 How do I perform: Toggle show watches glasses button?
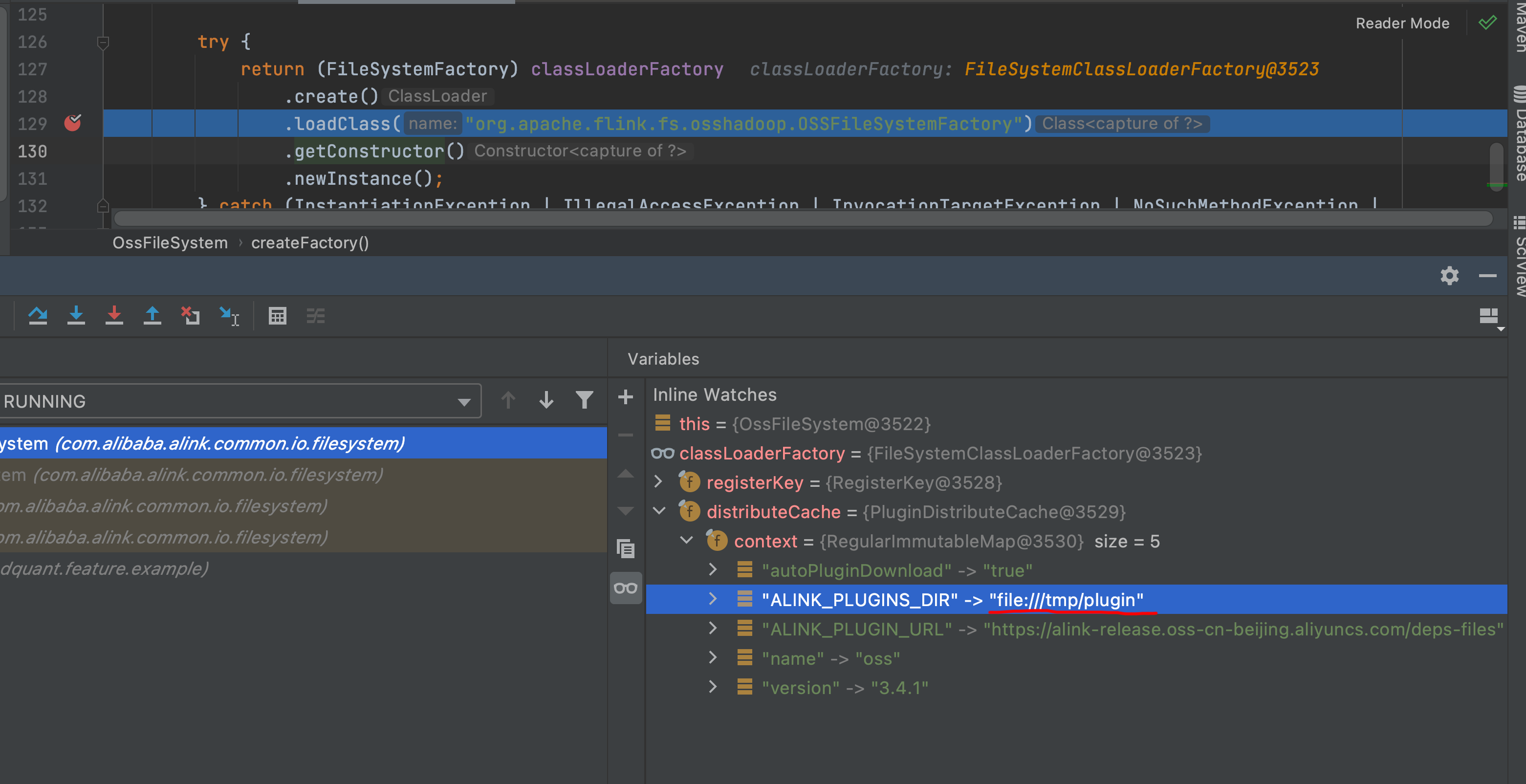[626, 588]
